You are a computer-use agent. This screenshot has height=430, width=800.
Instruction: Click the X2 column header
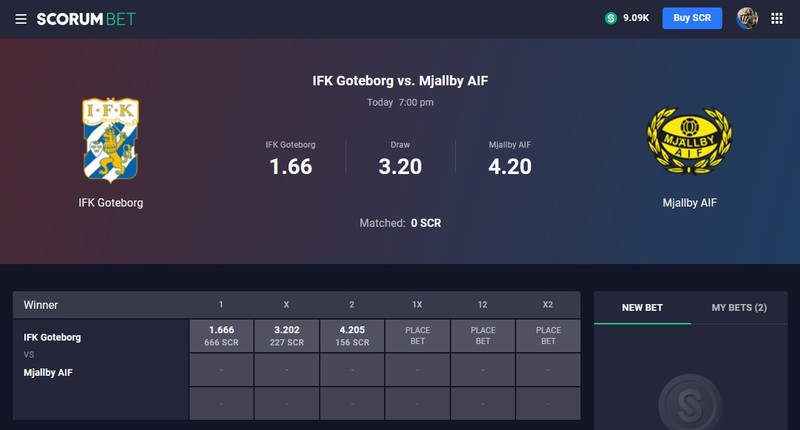click(x=547, y=305)
